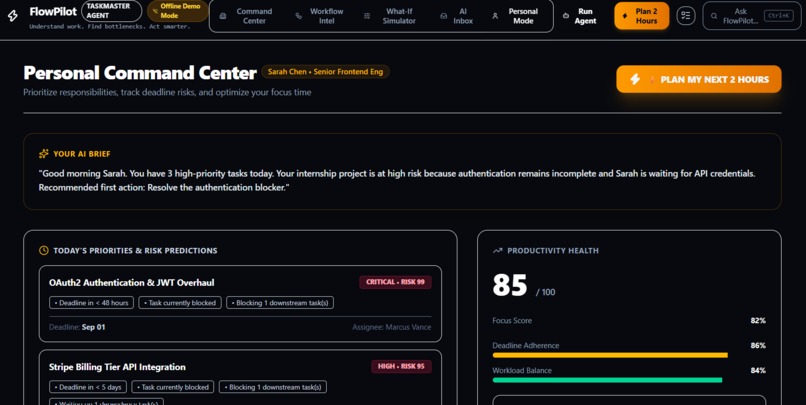Click the Personal Command Center heading
This screenshot has width=806, height=405.
[x=140, y=72]
